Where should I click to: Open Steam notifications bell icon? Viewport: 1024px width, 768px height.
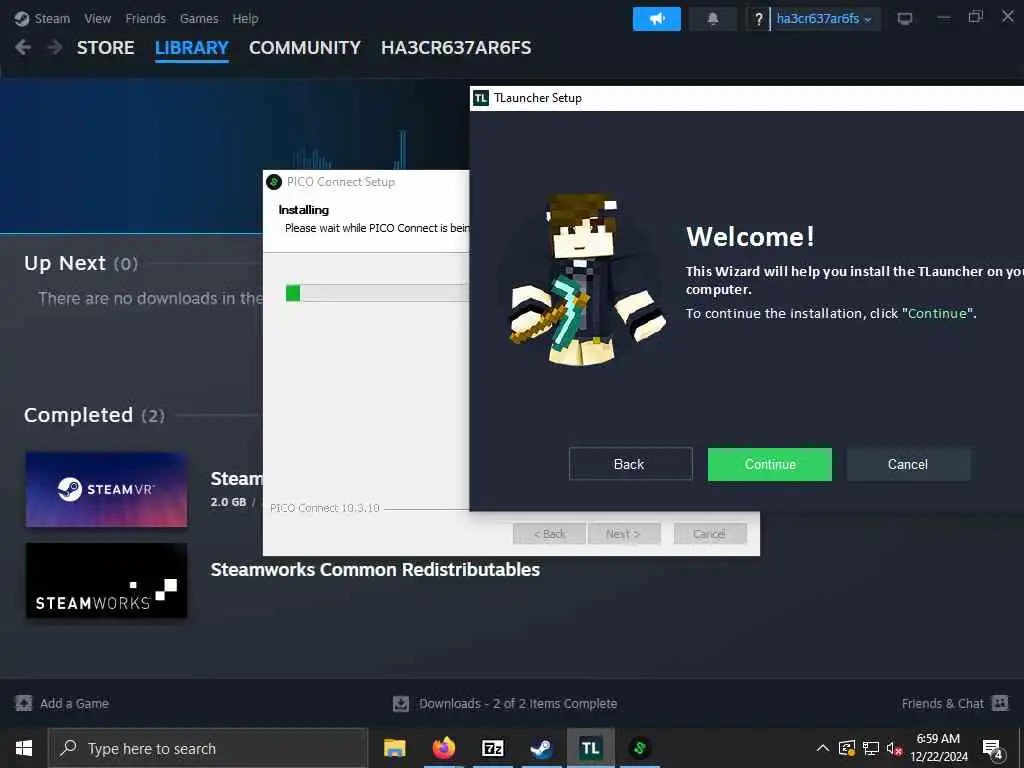pyautogui.click(x=713, y=19)
